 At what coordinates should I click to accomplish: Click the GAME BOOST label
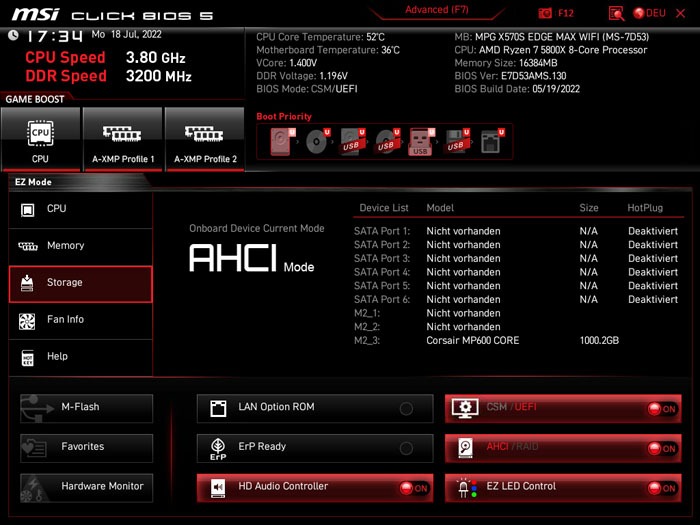tap(35, 99)
